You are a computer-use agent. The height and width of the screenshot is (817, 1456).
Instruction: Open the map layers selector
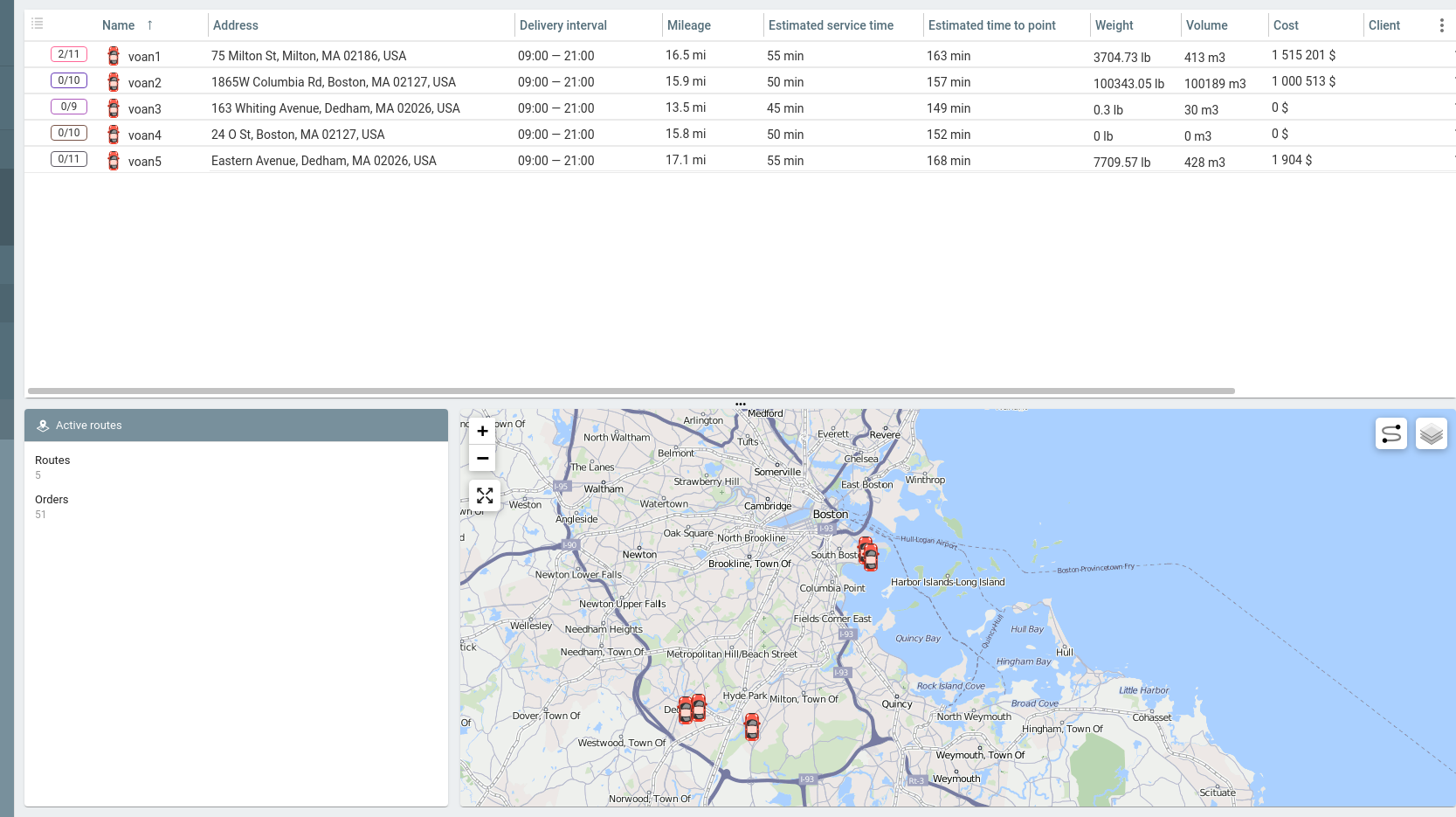pos(1431,433)
